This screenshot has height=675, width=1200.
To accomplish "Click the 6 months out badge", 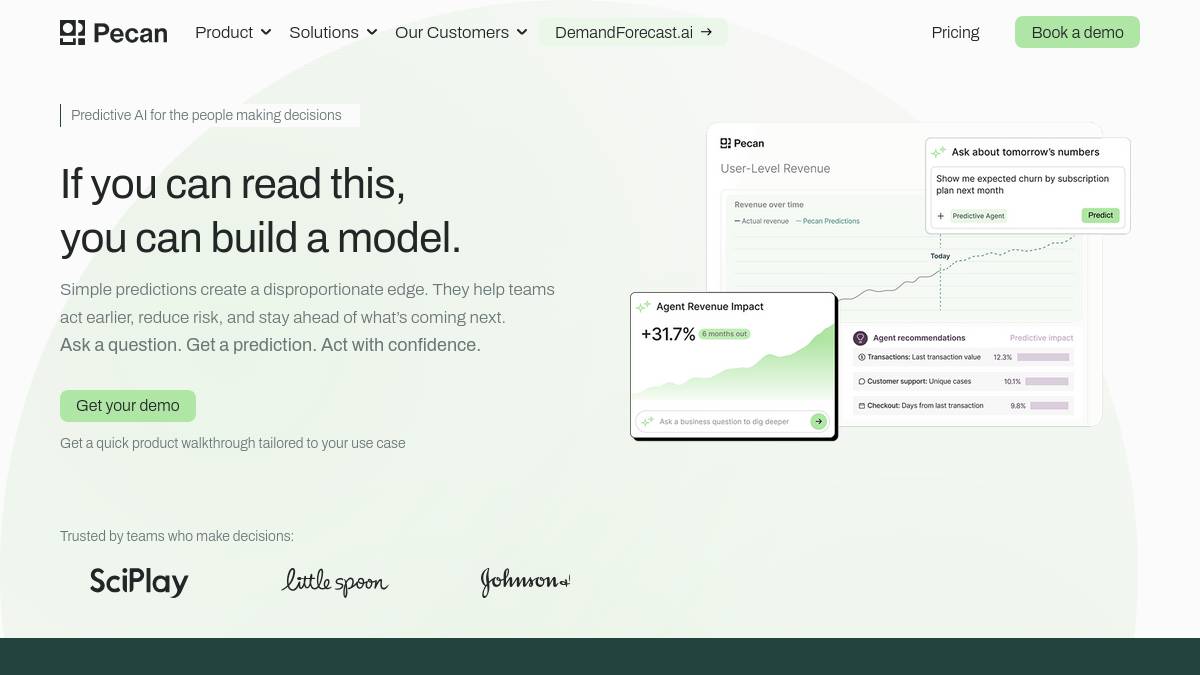I will click(x=724, y=334).
